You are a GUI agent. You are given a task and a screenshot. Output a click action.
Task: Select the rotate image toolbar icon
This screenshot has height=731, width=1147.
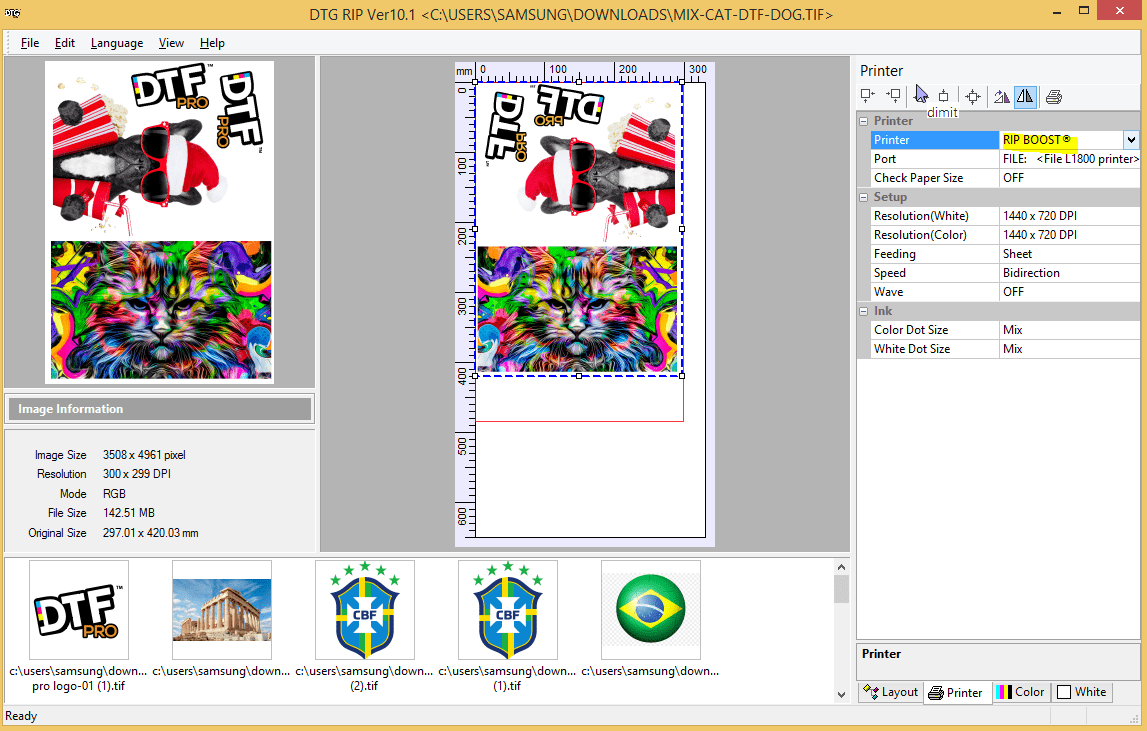click(1000, 96)
